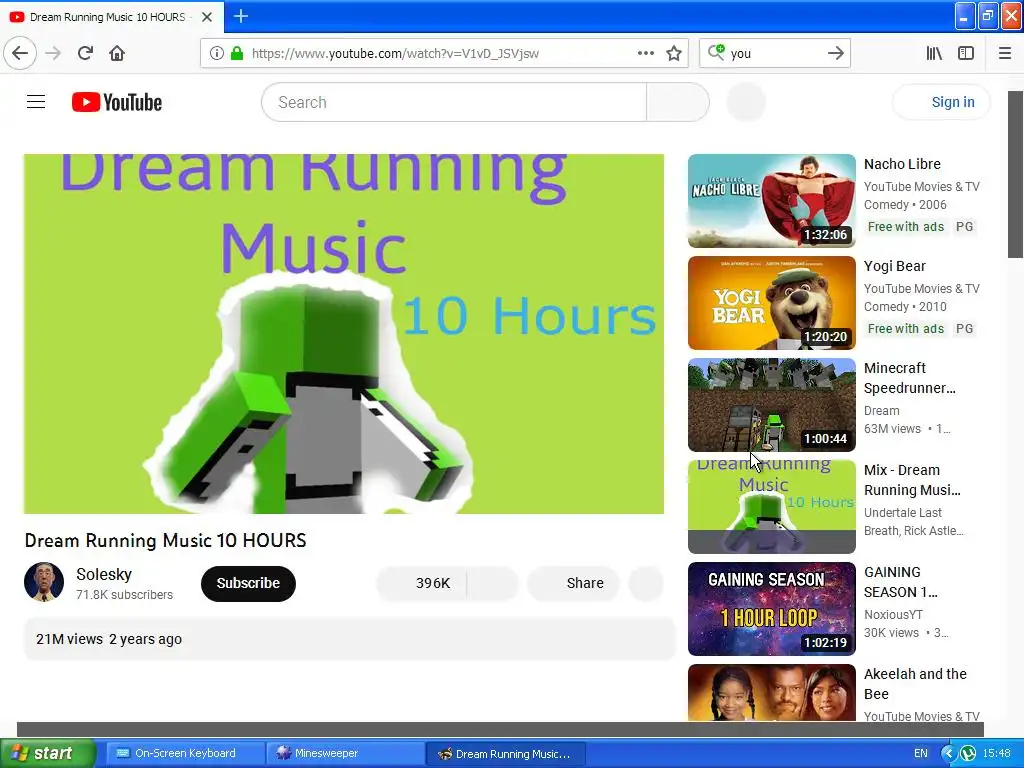Screen dimensions: 1024x768
Task: Open the Firefox hamburger menu
Action: click(1005, 53)
